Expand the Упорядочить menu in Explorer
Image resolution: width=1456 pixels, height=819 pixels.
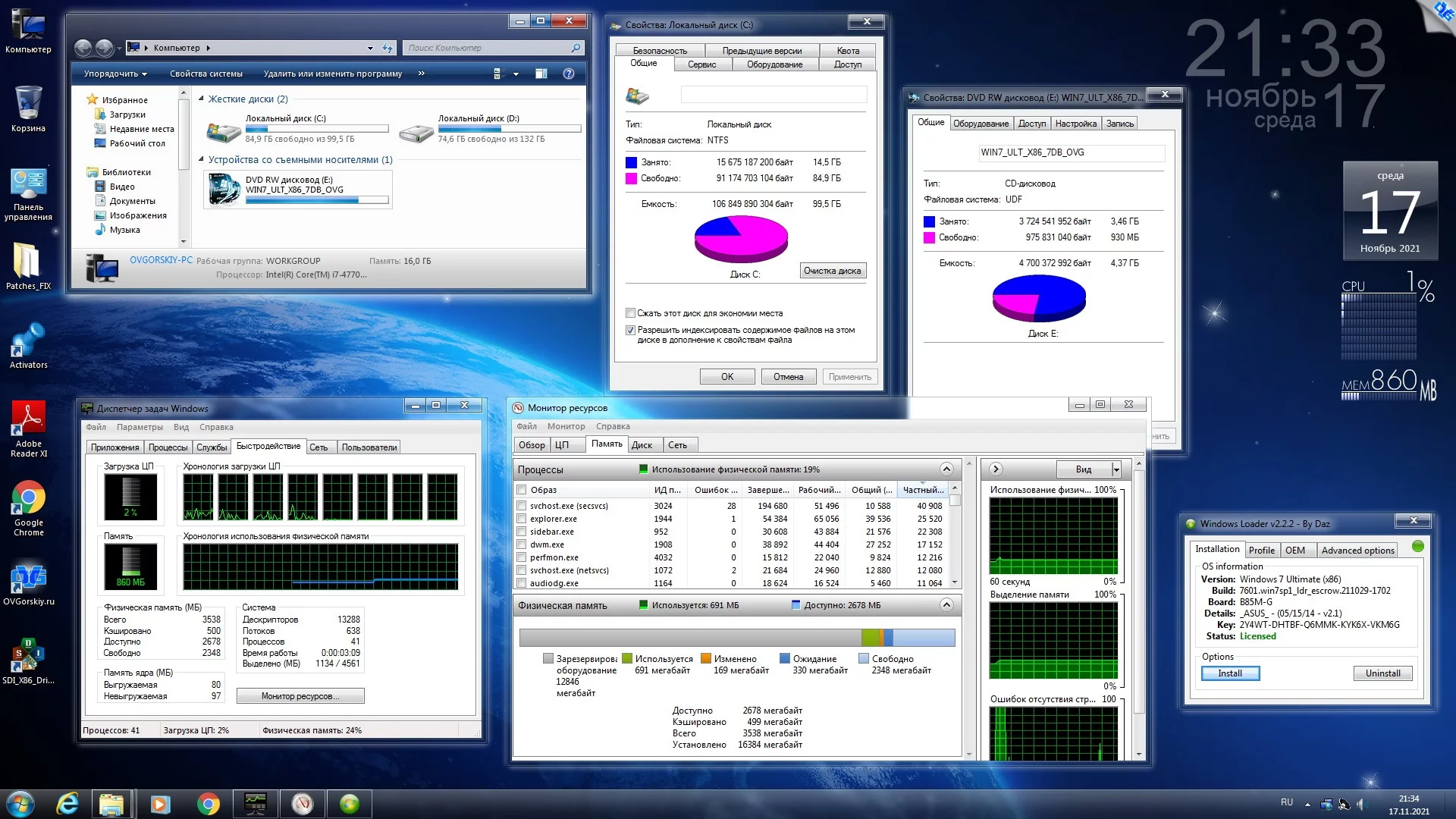pos(115,74)
